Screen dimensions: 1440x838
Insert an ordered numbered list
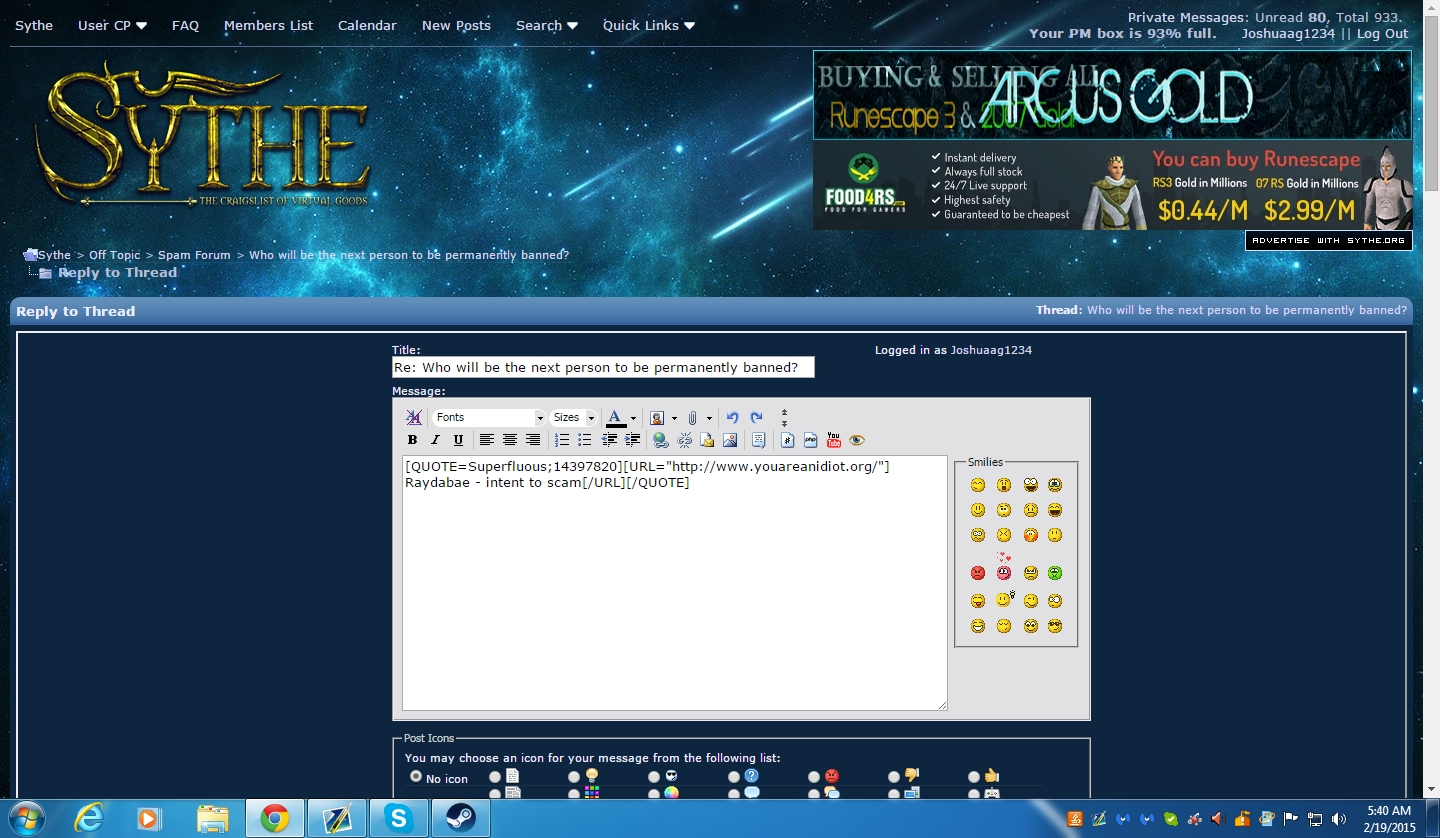(561, 440)
